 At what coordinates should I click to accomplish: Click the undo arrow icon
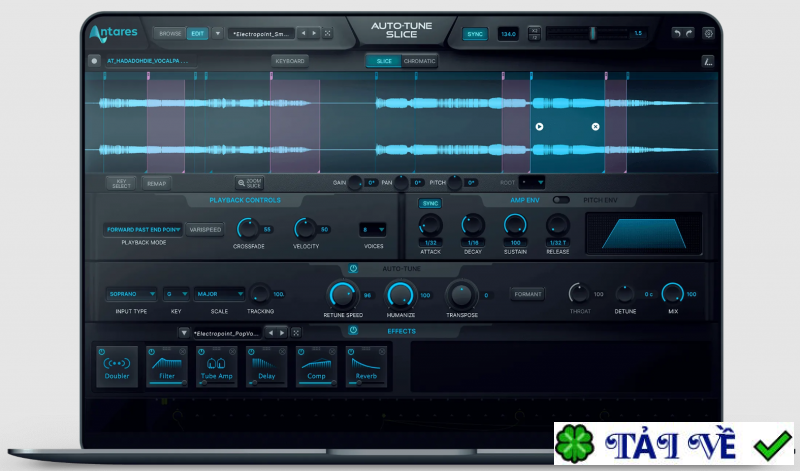677,34
